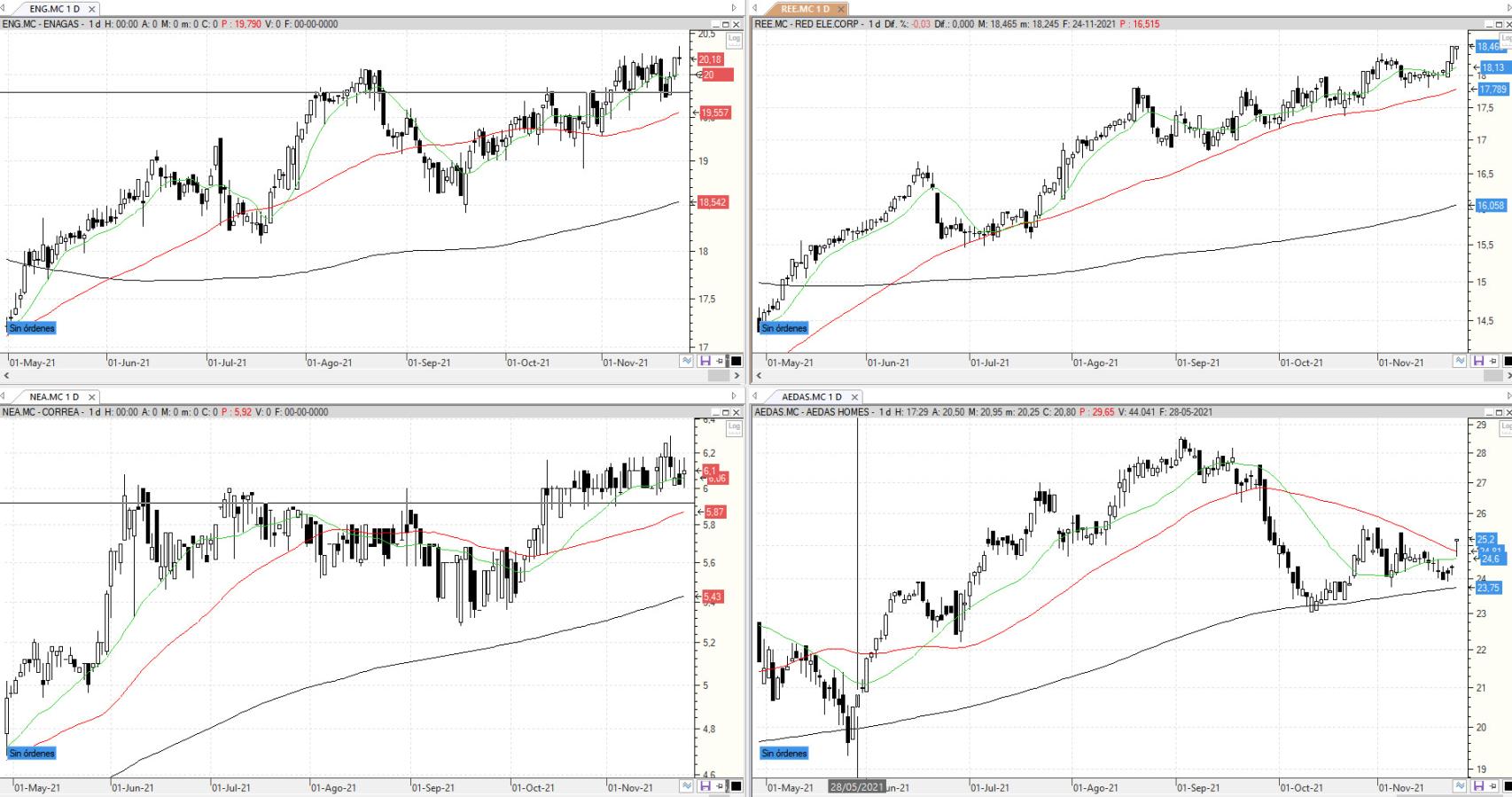Select the NEA.MC 1 D tab
Image resolution: width=1512 pixels, height=797 pixels.
pyautogui.click(x=53, y=397)
